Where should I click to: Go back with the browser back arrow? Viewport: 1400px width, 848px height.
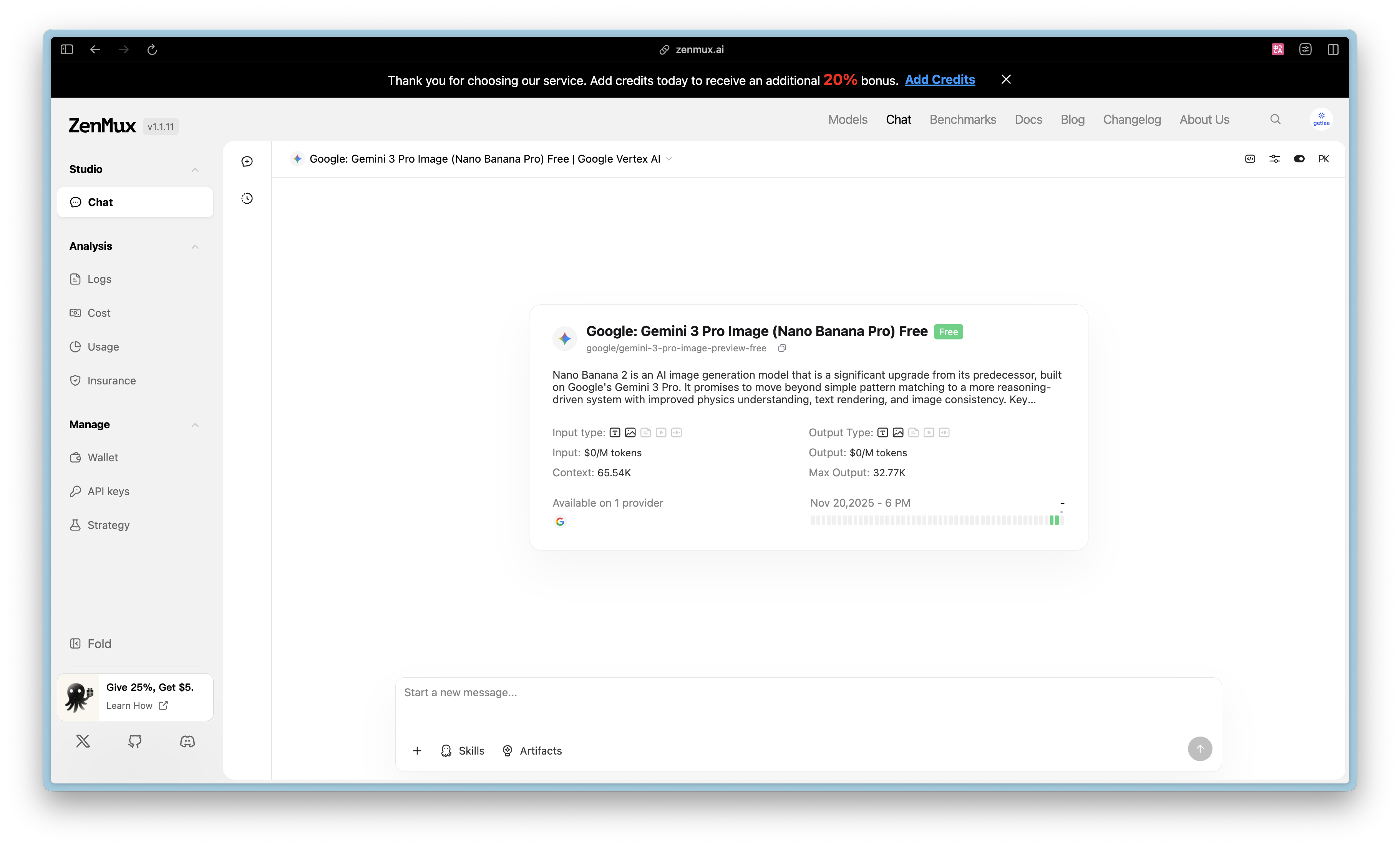tap(95, 50)
